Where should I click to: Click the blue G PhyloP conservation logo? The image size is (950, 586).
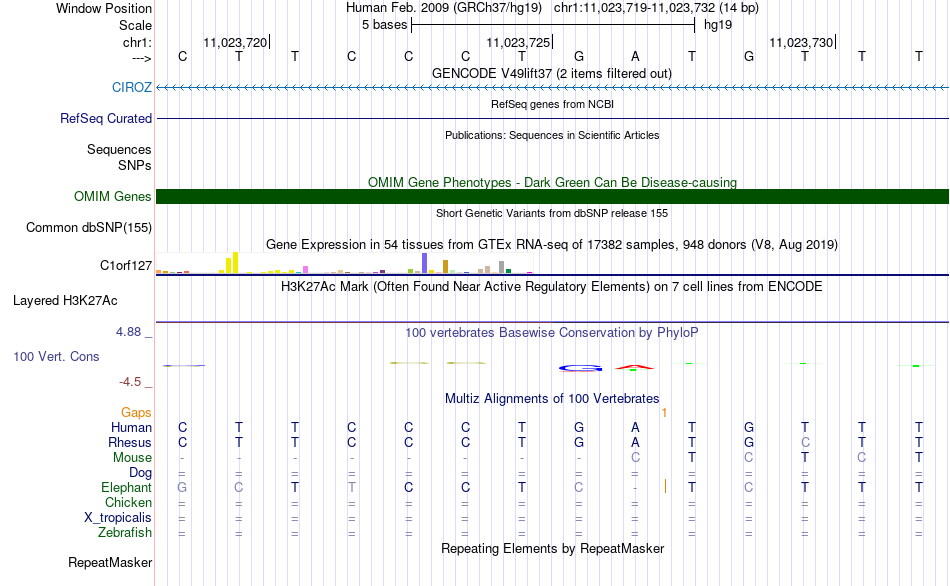coord(580,368)
